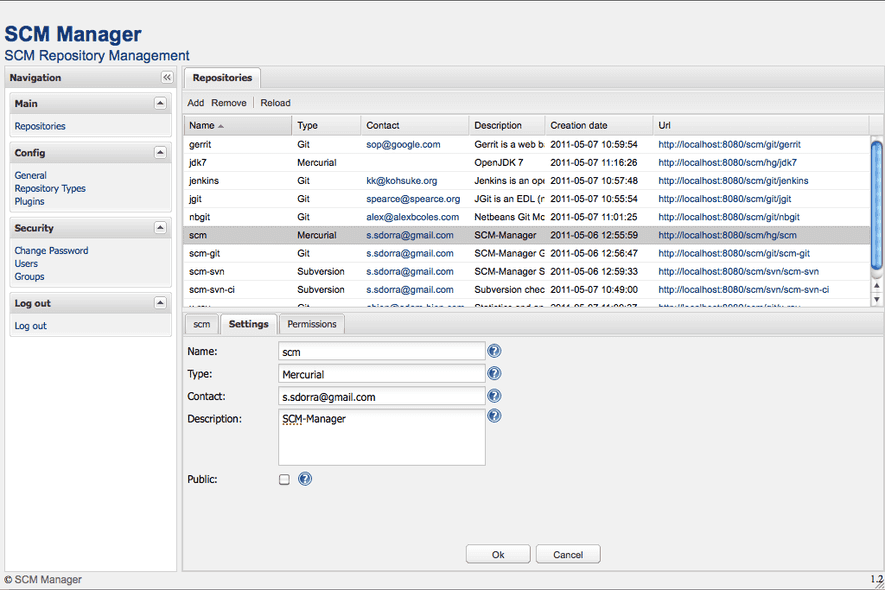The width and height of the screenshot is (885, 590).
Task: Cancel the repository settings changes
Action: [567, 554]
